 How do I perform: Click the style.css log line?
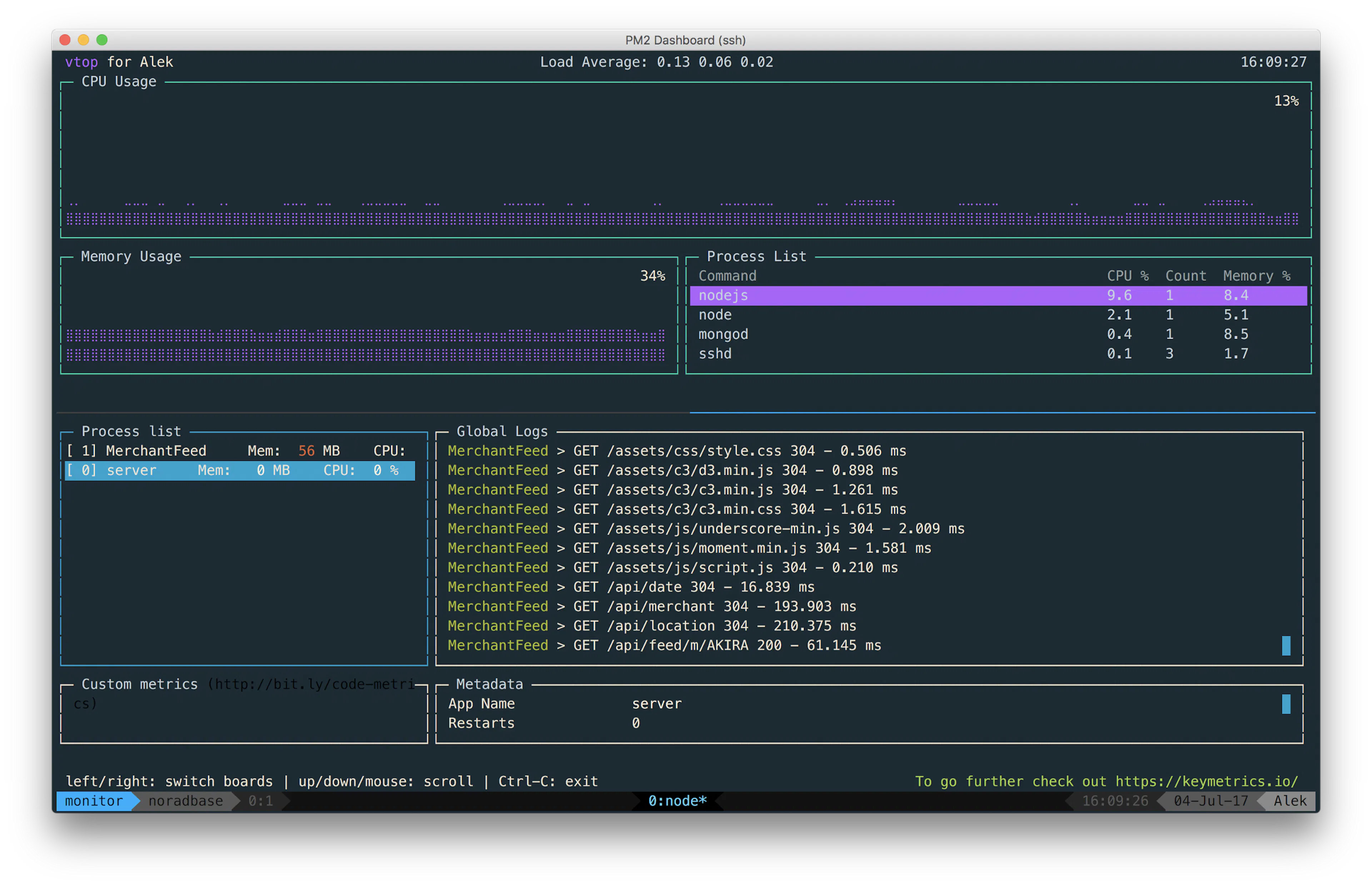[677, 451]
